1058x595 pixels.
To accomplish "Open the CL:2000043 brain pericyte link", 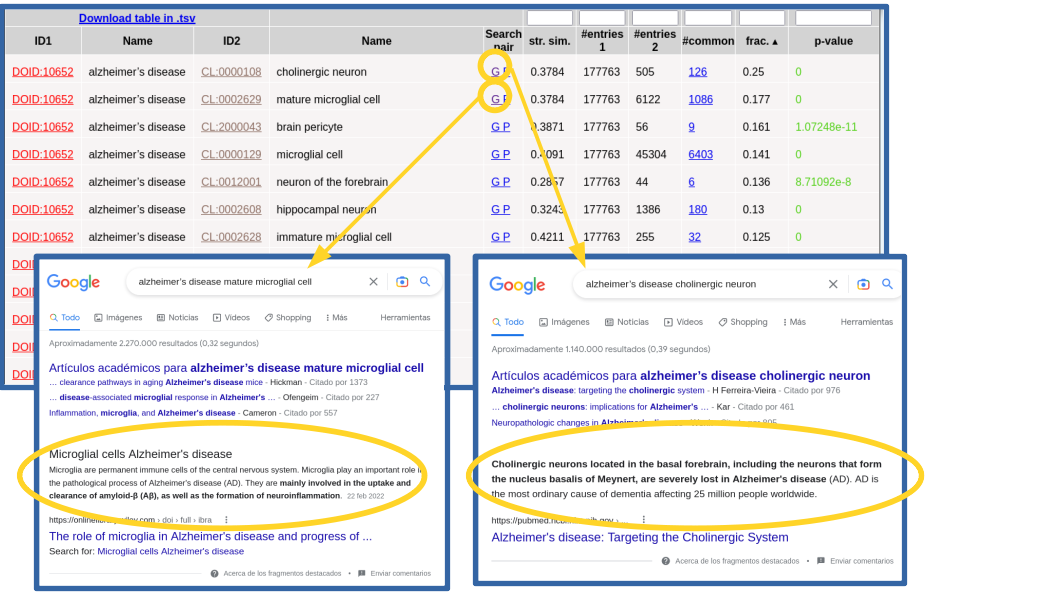I will pos(231,127).
